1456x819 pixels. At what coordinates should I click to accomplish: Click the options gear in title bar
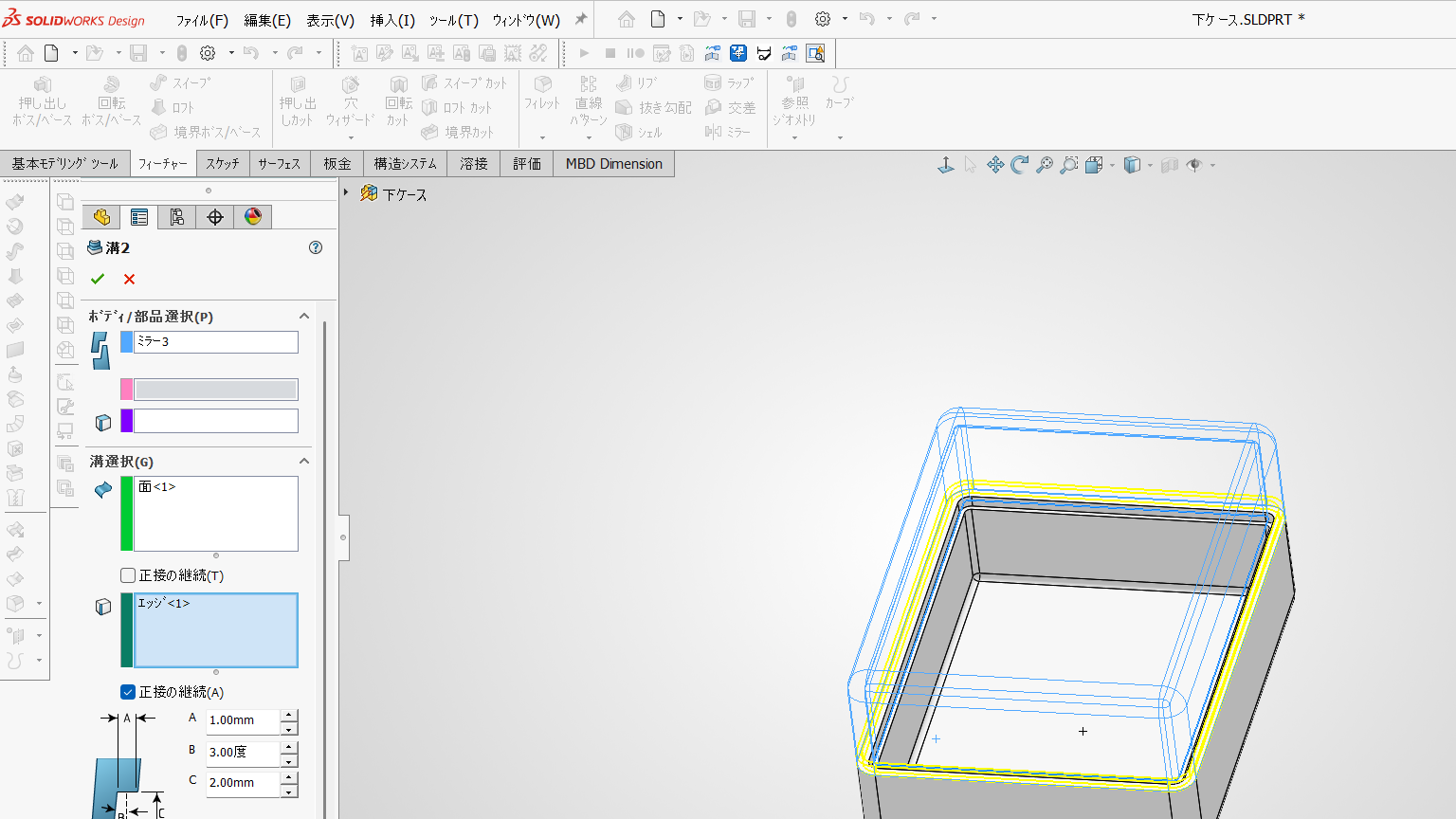click(x=823, y=19)
